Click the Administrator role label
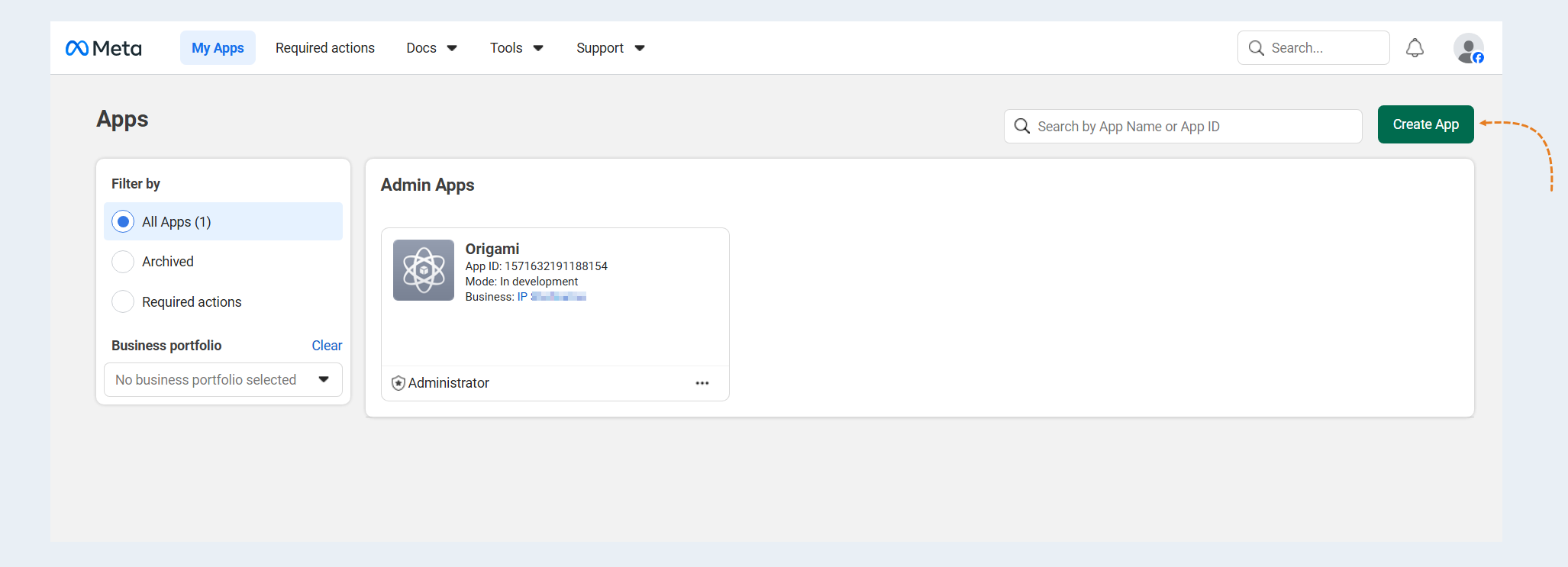 point(449,383)
